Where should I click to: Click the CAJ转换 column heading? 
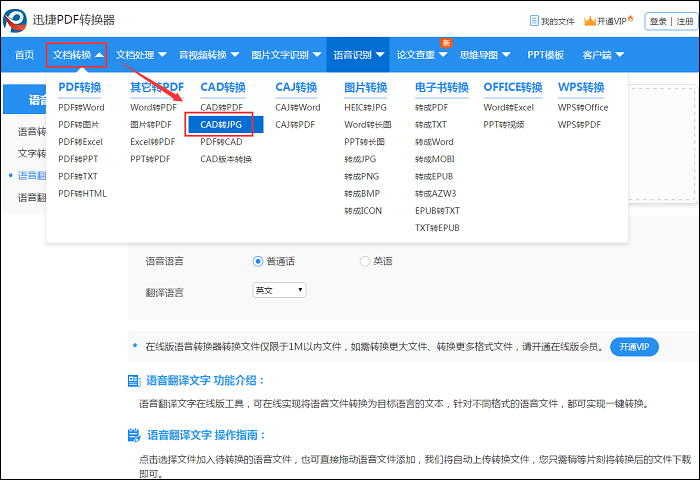click(296, 88)
